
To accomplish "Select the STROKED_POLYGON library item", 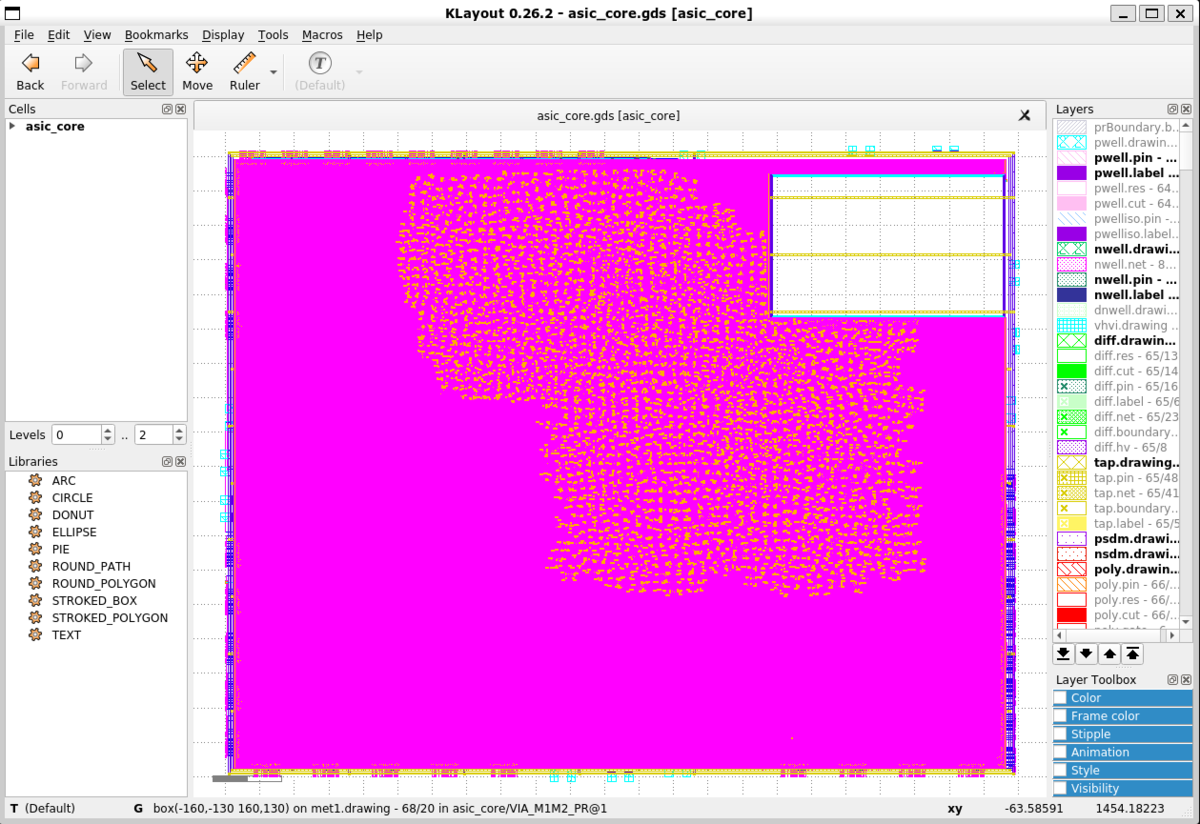I will 110,617.
